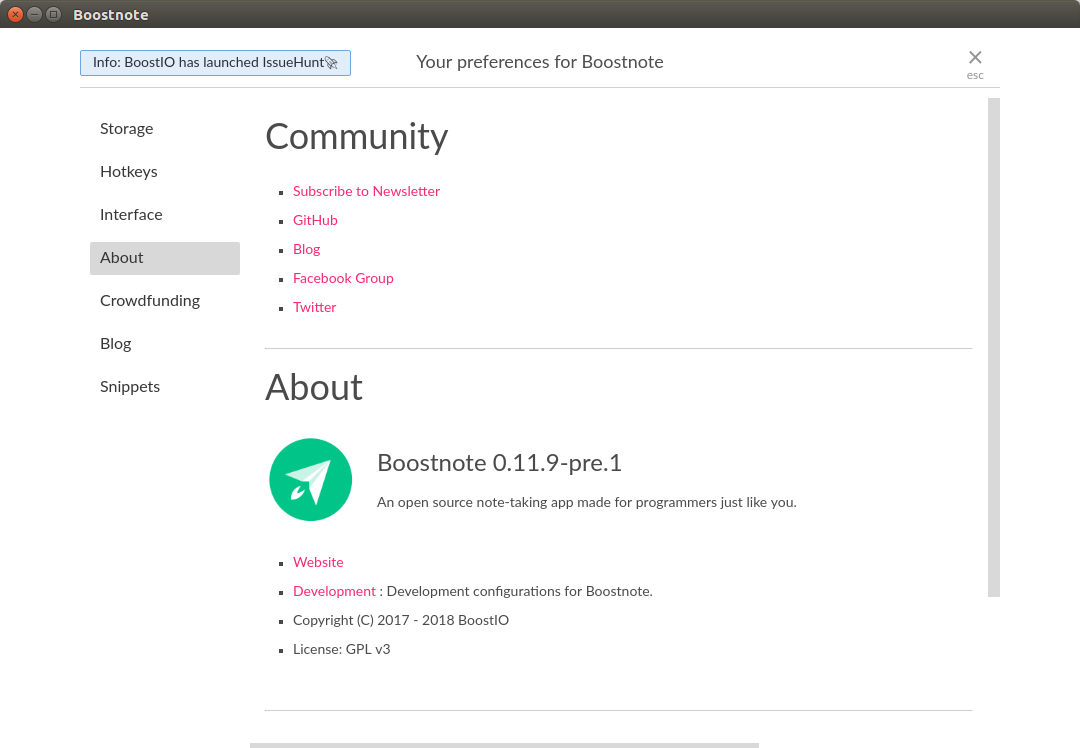Open the Website link under About

point(318,562)
